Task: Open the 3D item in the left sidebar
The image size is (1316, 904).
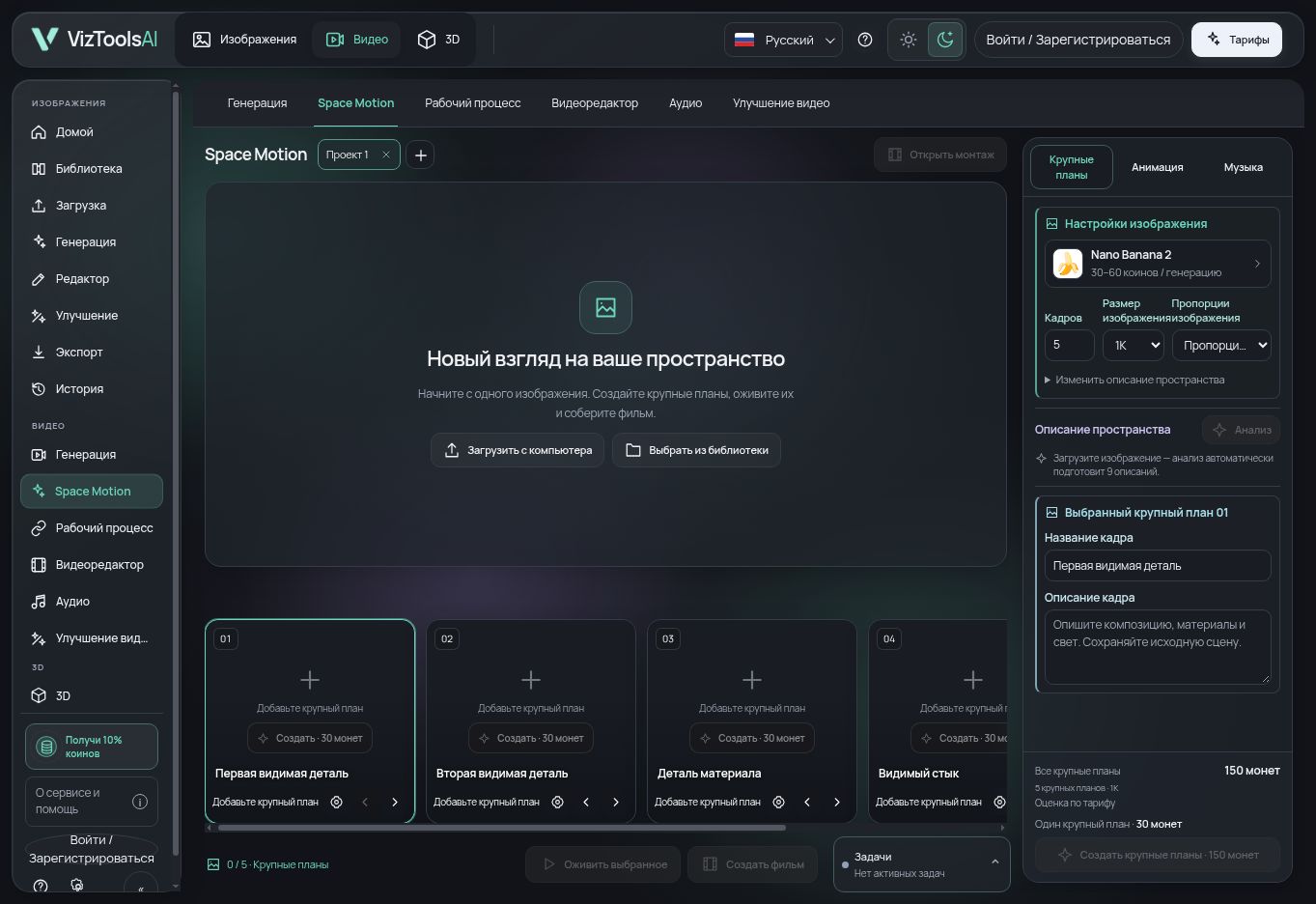Action: click(92, 696)
